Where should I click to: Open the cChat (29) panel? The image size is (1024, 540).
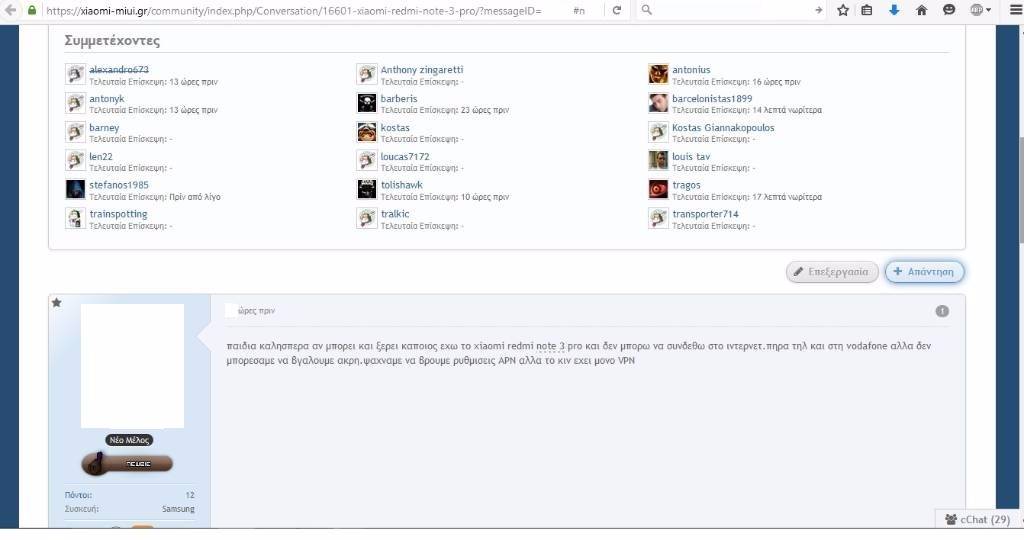(979, 519)
